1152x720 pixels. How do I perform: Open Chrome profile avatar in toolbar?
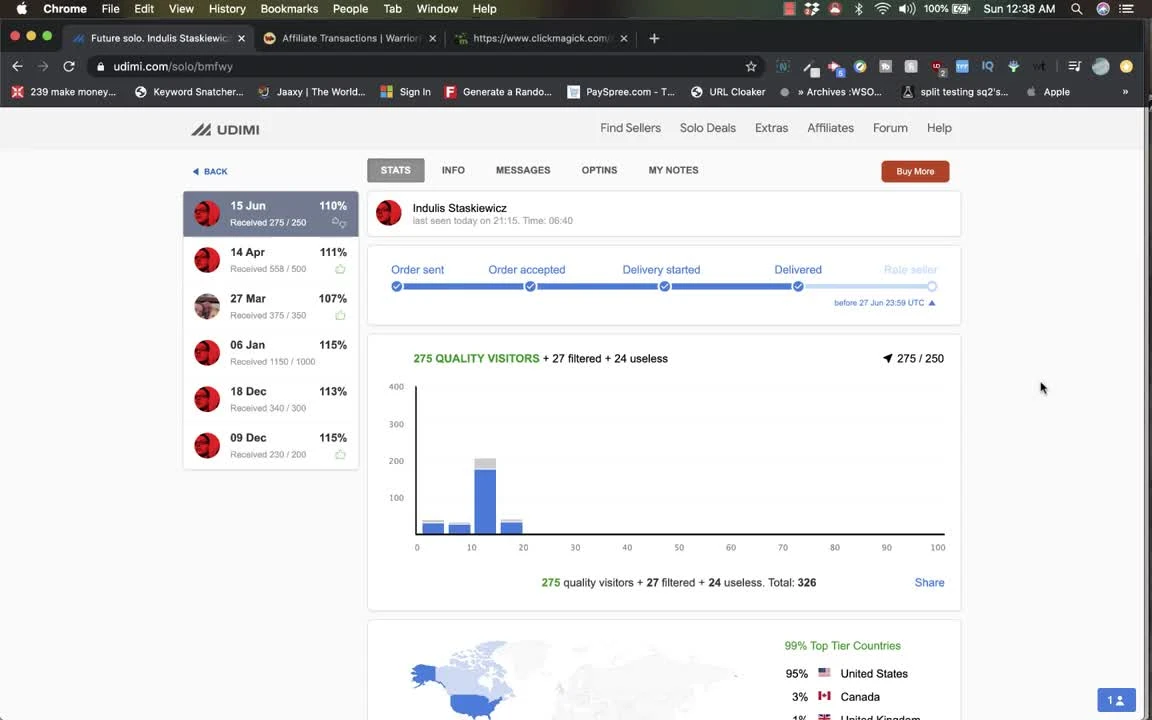point(1101,66)
